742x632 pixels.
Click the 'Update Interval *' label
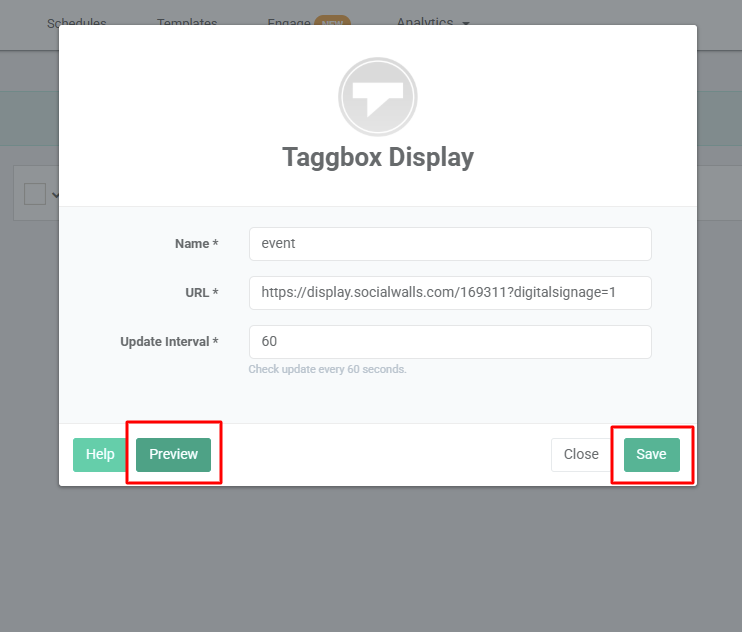pyautogui.click(x=169, y=342)
